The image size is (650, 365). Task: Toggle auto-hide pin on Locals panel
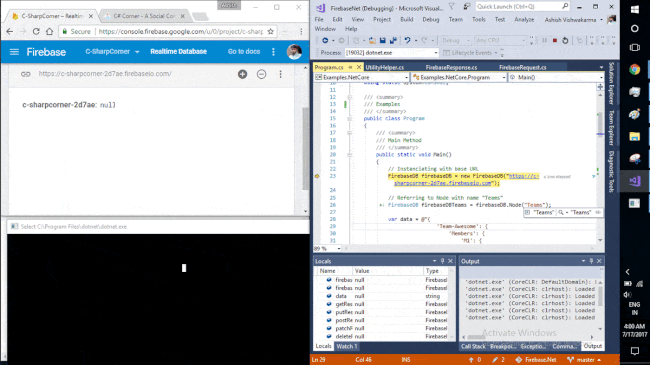pyautogui.click(x=442, y=261)
